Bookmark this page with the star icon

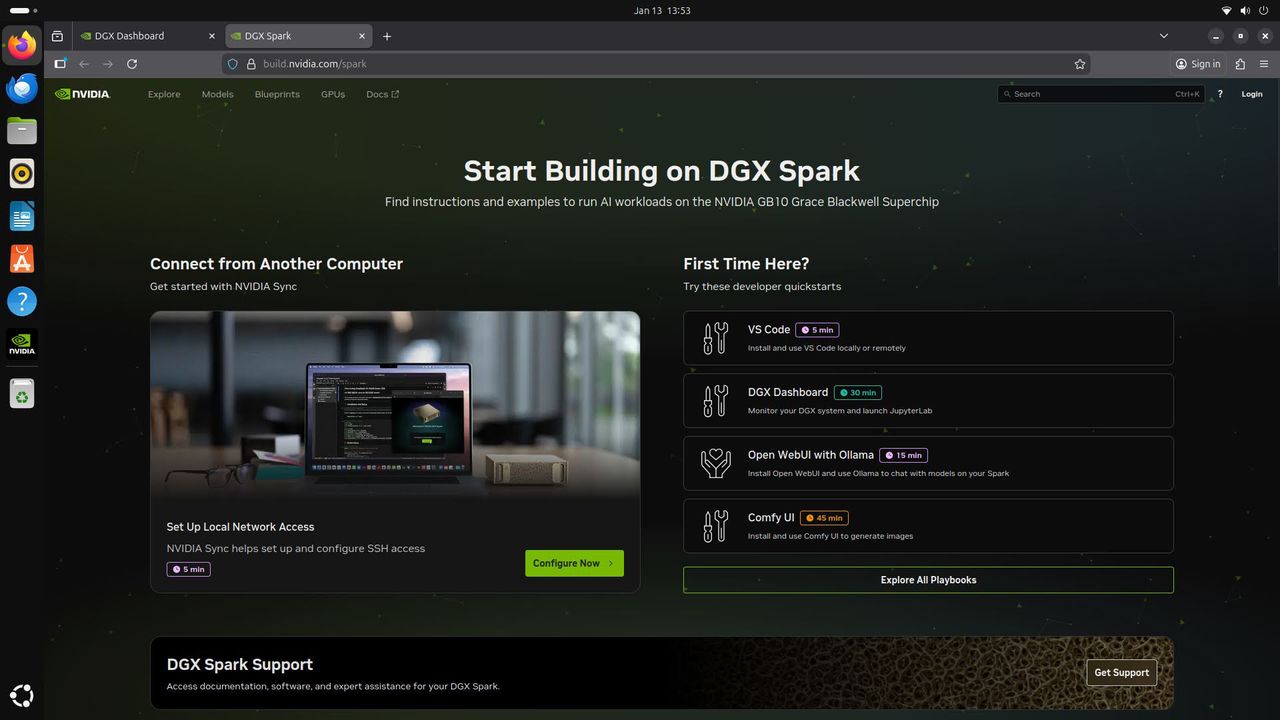[x=1080, y=64]
